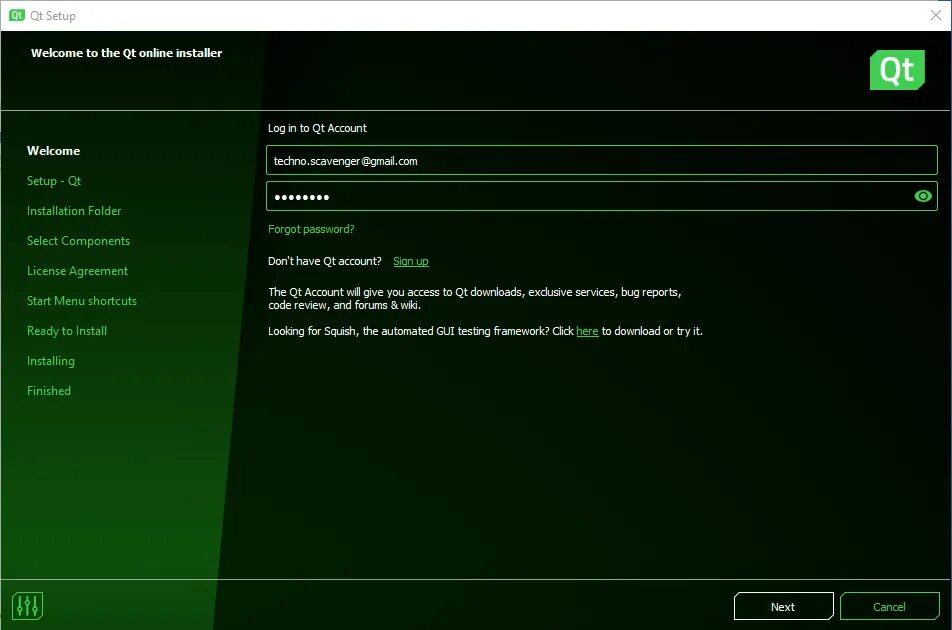Image resolution: width=952 pixels, height=630 pixels.
Task: Select the Installing step
Action: click(51, 361)
